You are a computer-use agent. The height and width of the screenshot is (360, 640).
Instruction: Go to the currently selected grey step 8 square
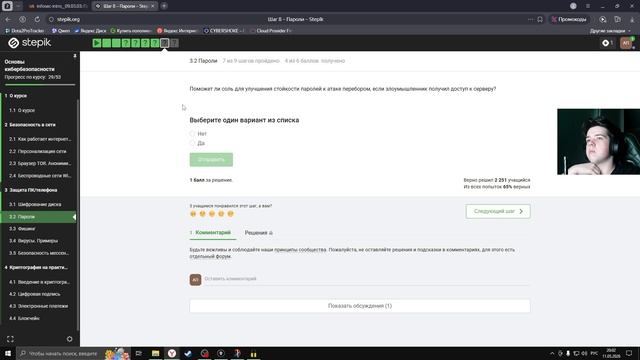point(164,43)
